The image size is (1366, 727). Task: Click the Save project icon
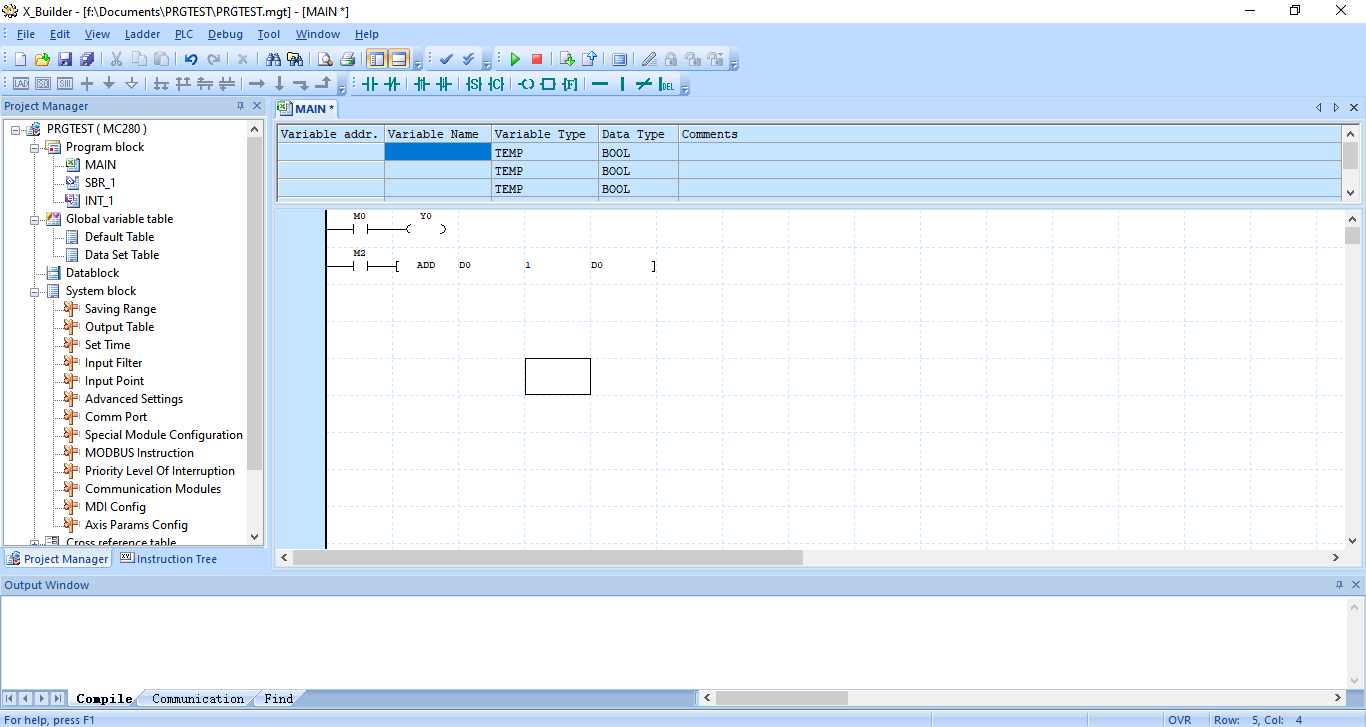coord(65,60)
